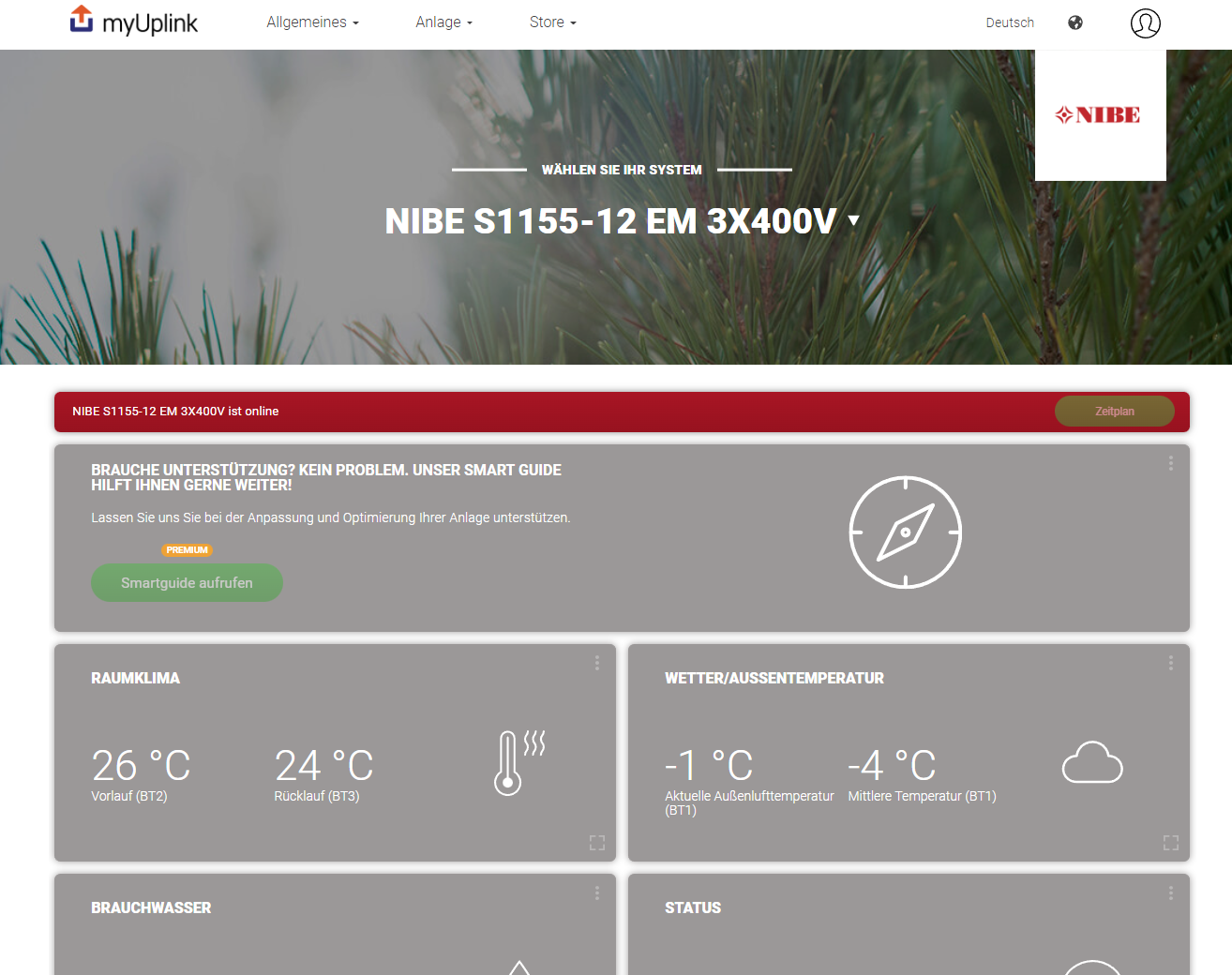1232x975 pixels.
Task: Click the compass smart guide icon
Action: click(905, 532)
